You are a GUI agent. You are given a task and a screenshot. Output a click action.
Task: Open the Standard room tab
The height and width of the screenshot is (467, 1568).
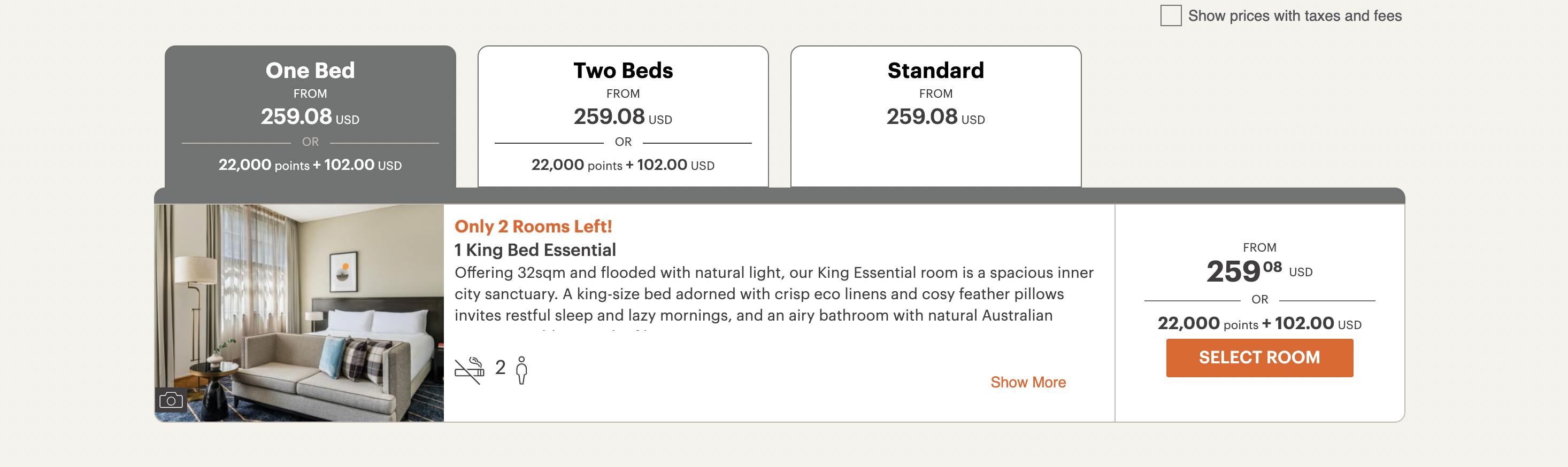click(935, 71)
